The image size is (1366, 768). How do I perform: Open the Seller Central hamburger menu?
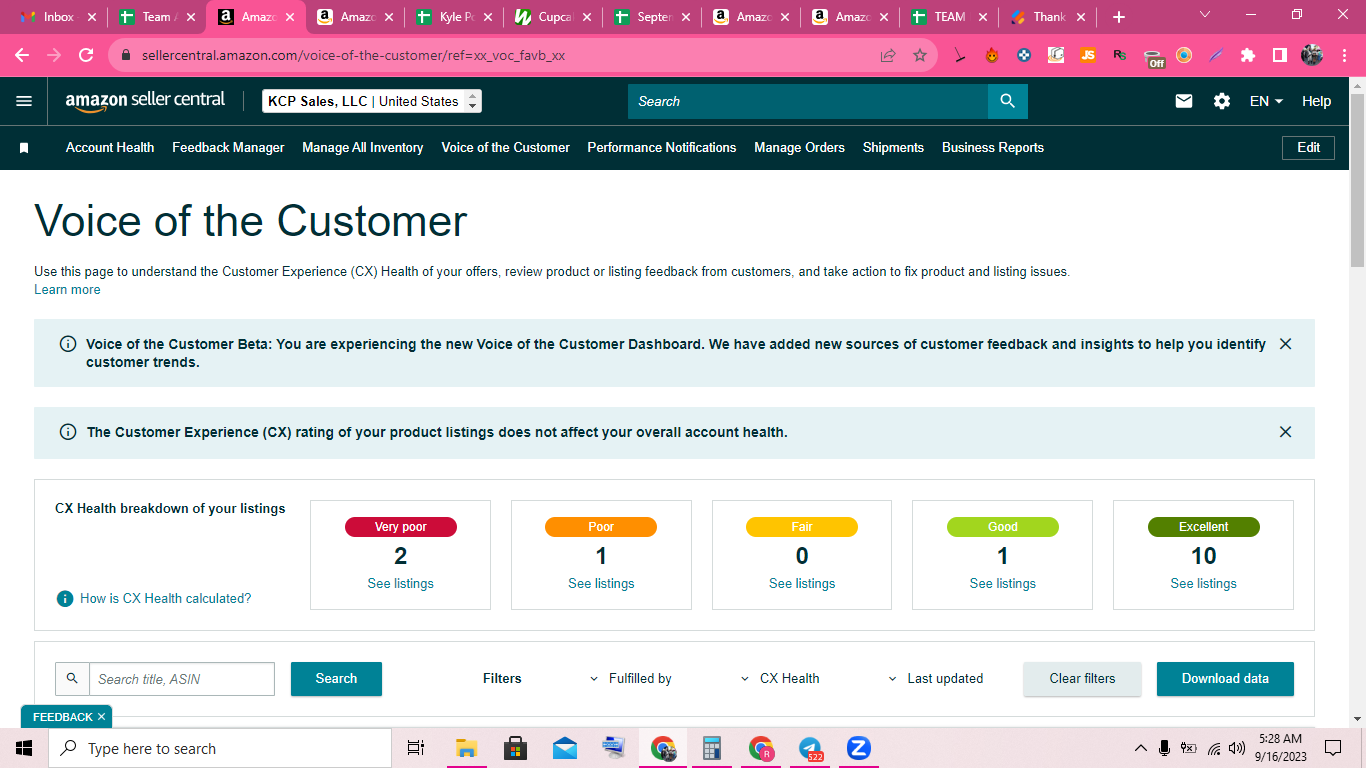point(24,101)
